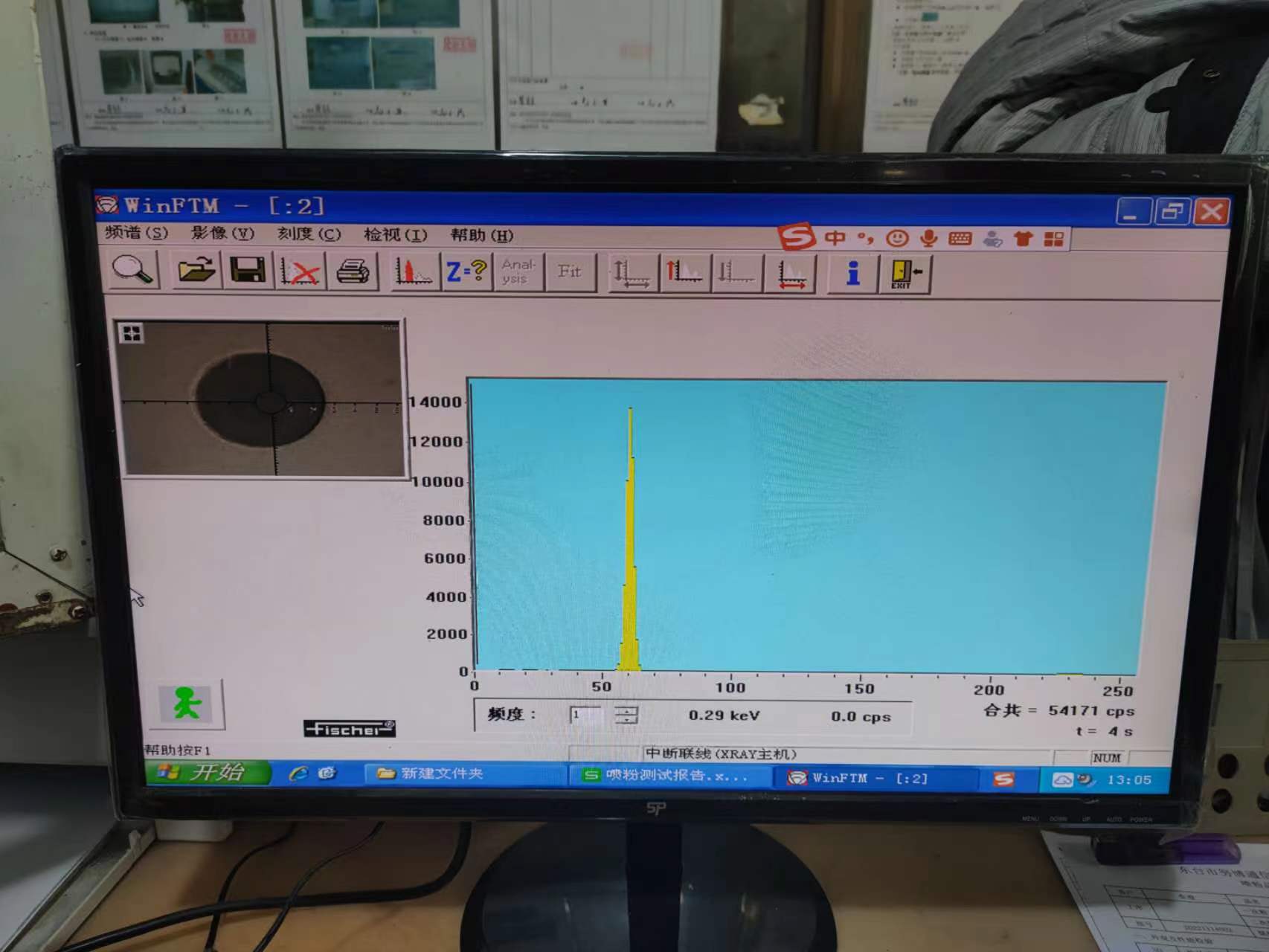
Task: Click the red-arrow vertical scale icon
Action: (684, 272)
